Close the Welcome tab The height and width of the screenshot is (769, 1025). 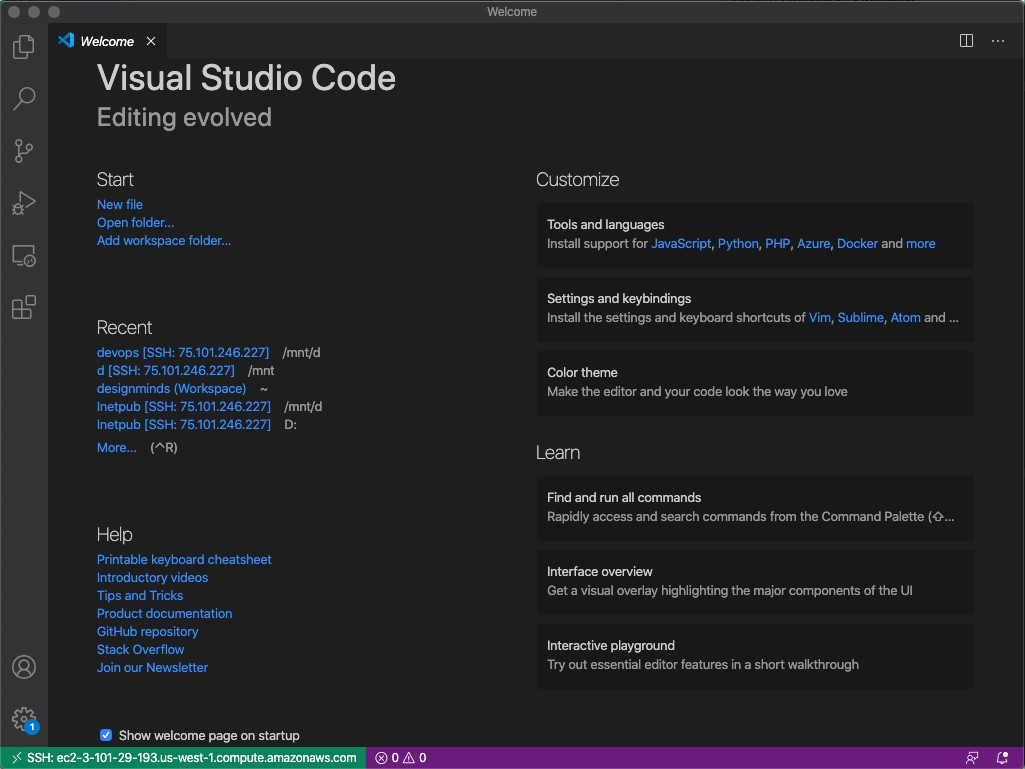[151, 41]
